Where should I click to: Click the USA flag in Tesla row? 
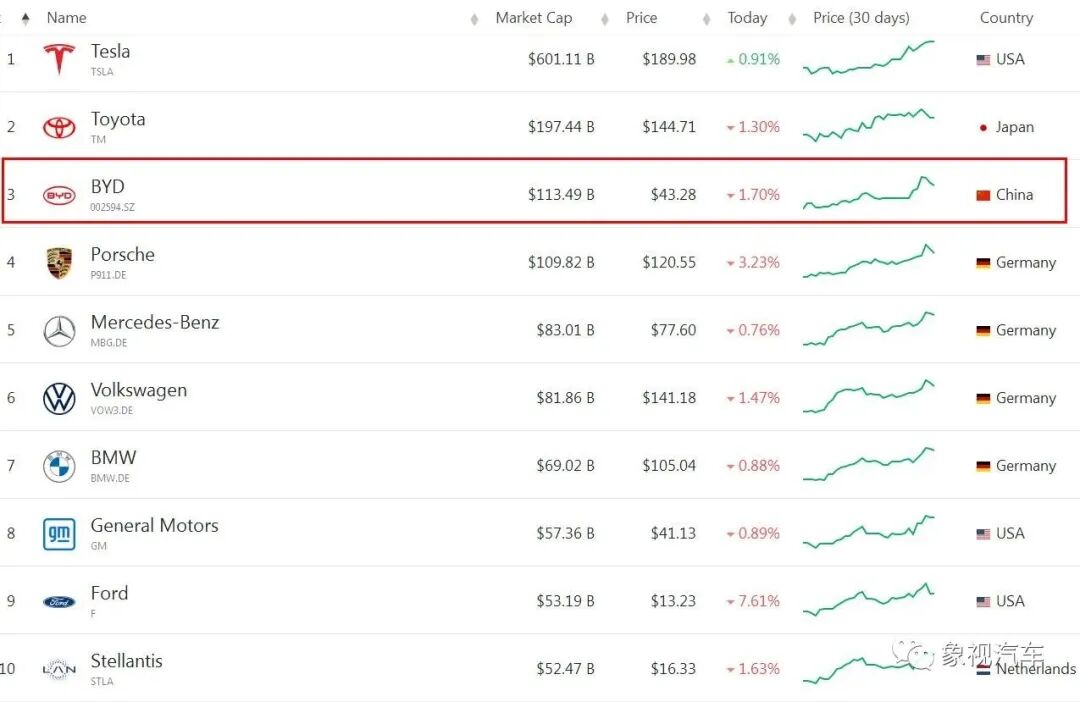point(983,60)
